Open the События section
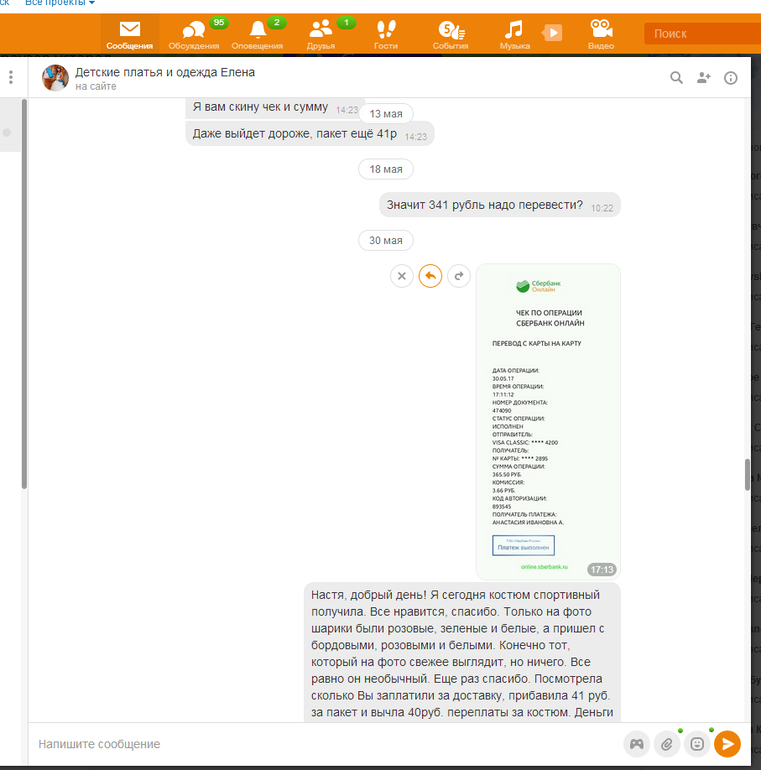This screenshot has height=770, width=761. 450,34
